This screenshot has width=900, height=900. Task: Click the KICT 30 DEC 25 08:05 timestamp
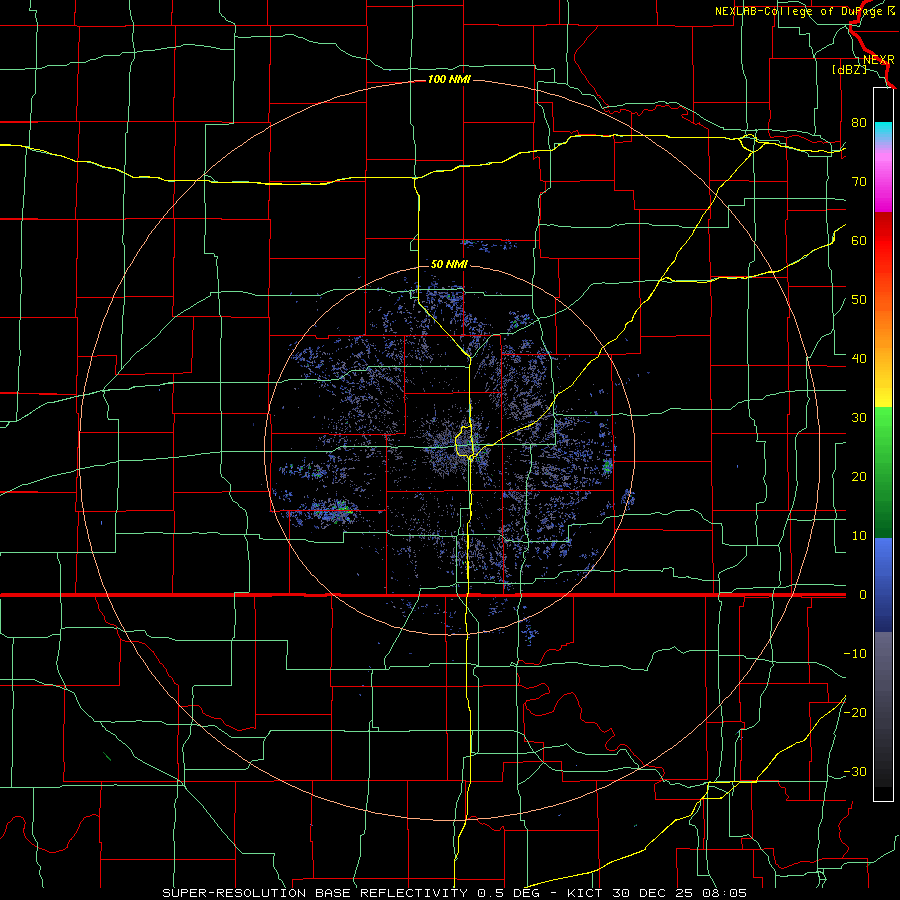(657, 893)
